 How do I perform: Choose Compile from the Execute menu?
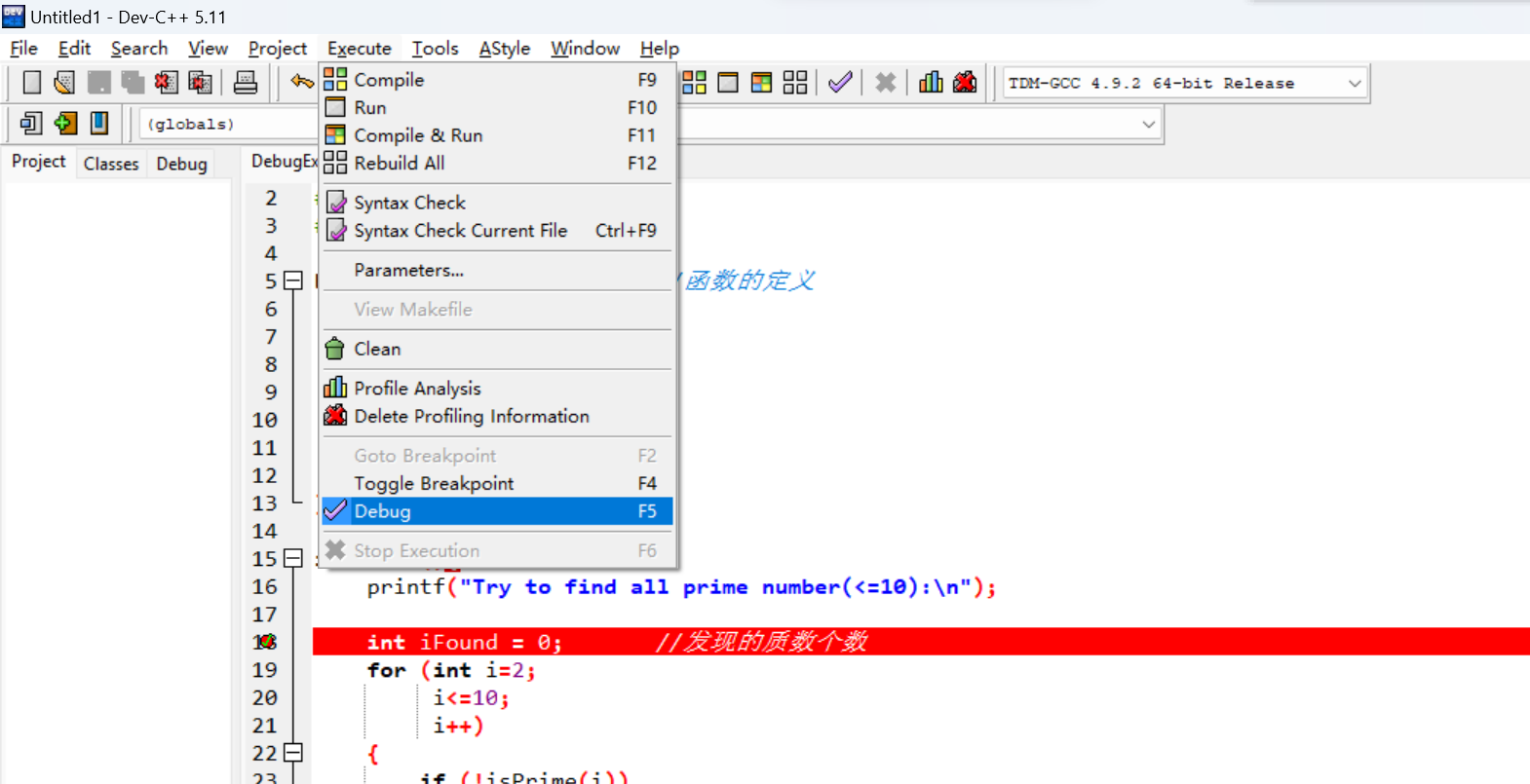pos(497,80)
